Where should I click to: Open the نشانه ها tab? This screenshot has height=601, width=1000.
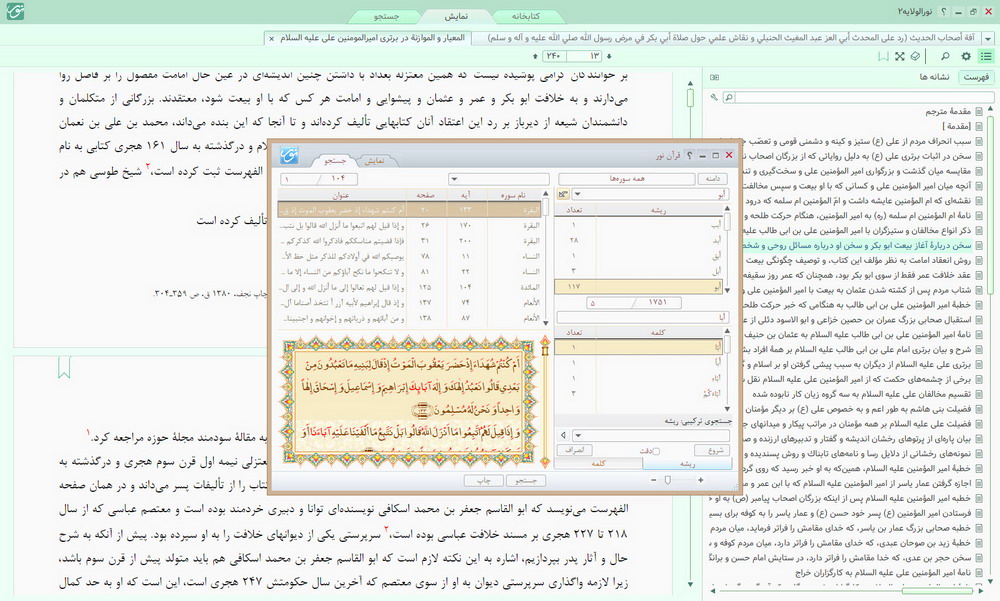click(934, 77)
